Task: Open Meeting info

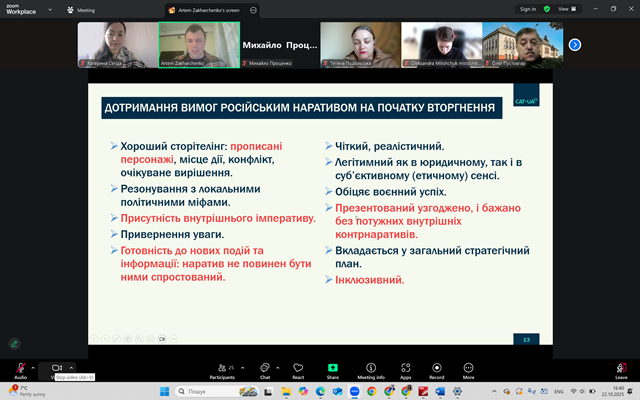Action: 371,368
